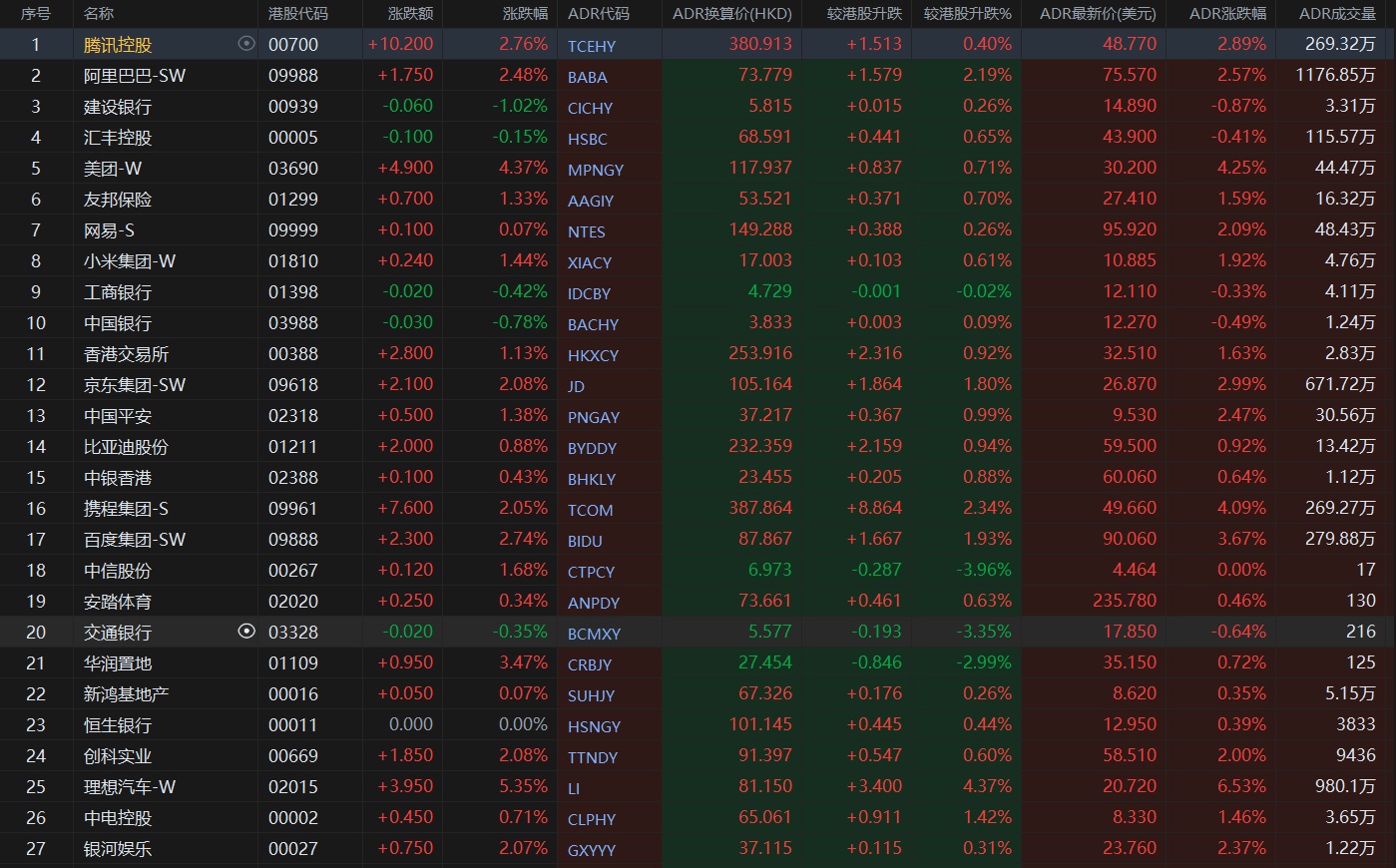Image resolution: width=1396 pixels, height=868 pixels.
Task: Select the 腾讯控股 stock name
Action: [118, 45]
